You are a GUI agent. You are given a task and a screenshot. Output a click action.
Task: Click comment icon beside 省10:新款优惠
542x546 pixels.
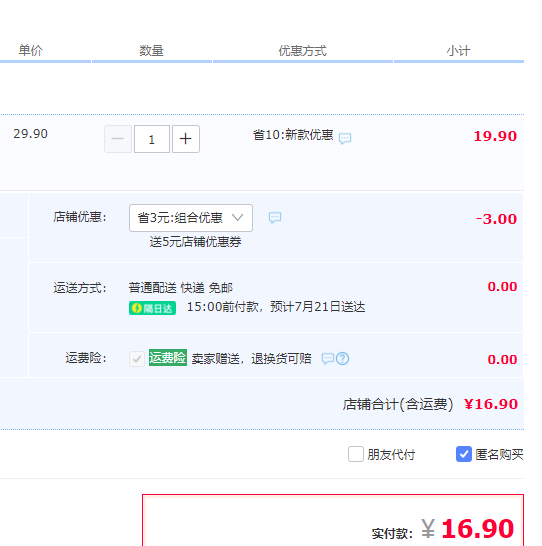pos(345,138)
